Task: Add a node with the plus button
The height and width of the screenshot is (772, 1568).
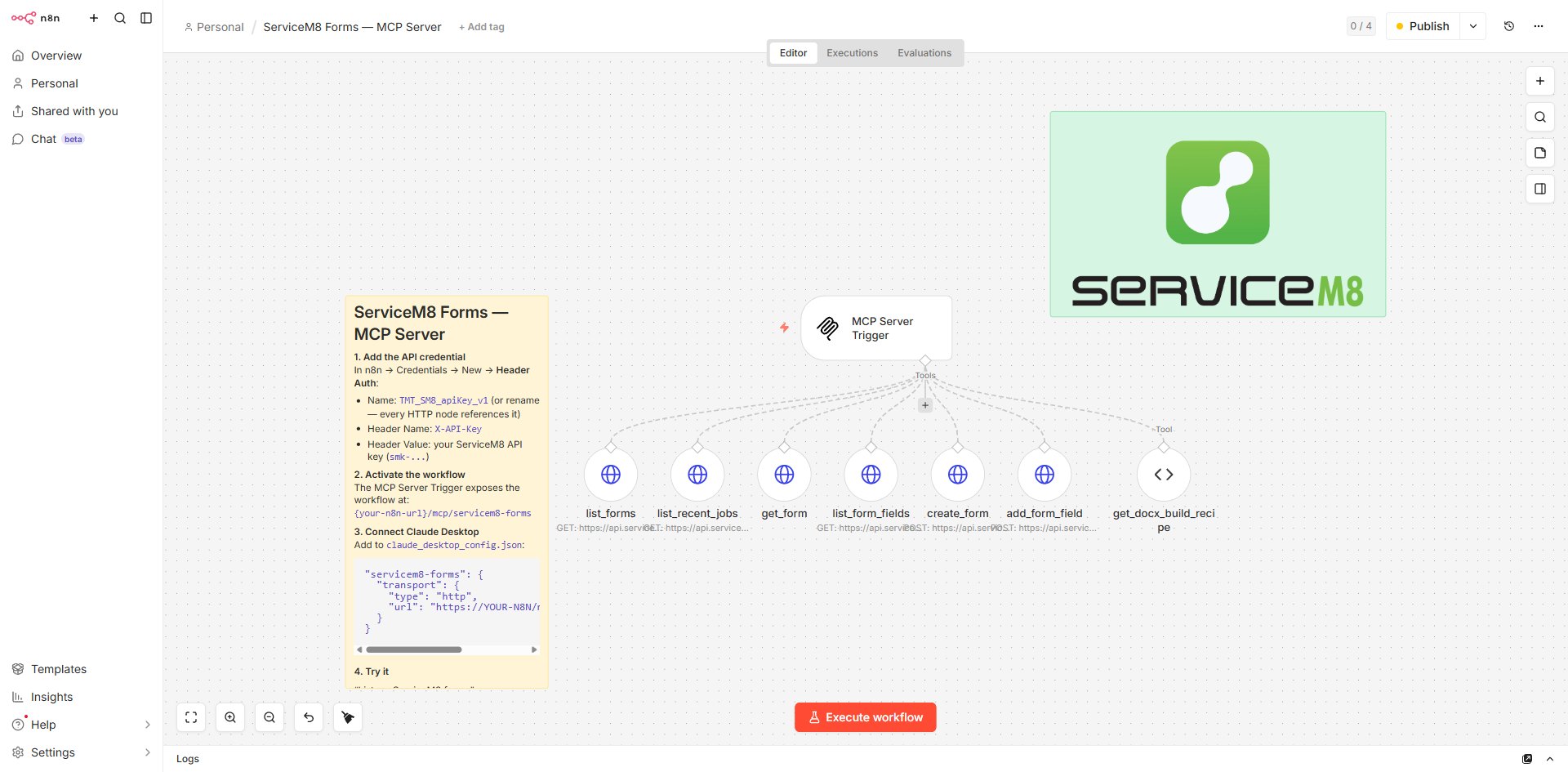Action: pos(1540,81)
